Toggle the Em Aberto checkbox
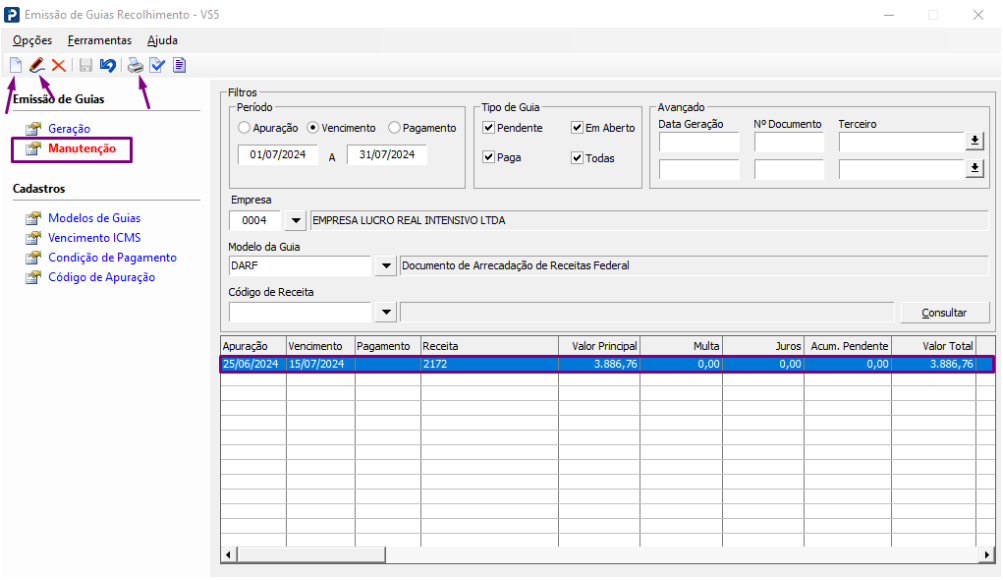1003x580 pixels. coord(577,128)
